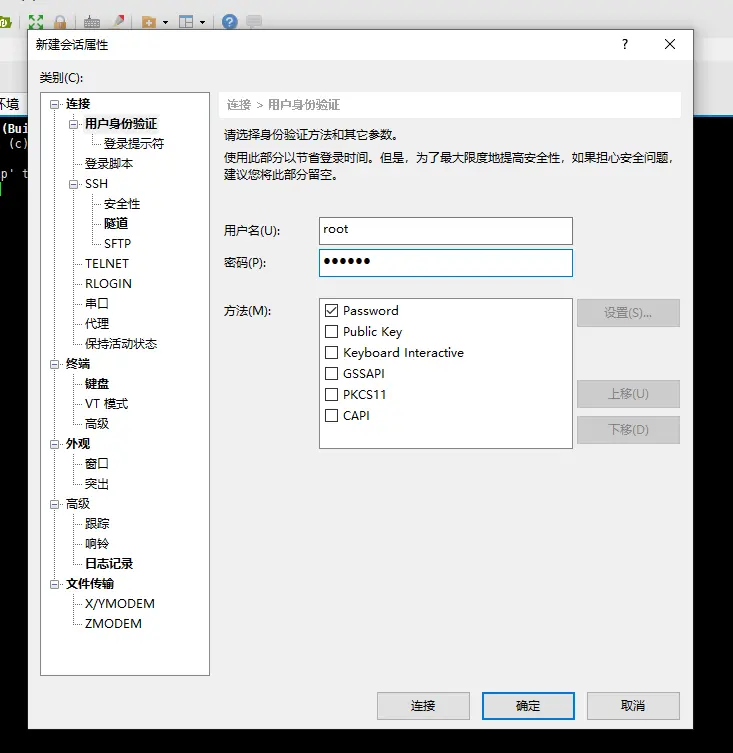Click the 连接 button at bottom

point(423,706)
